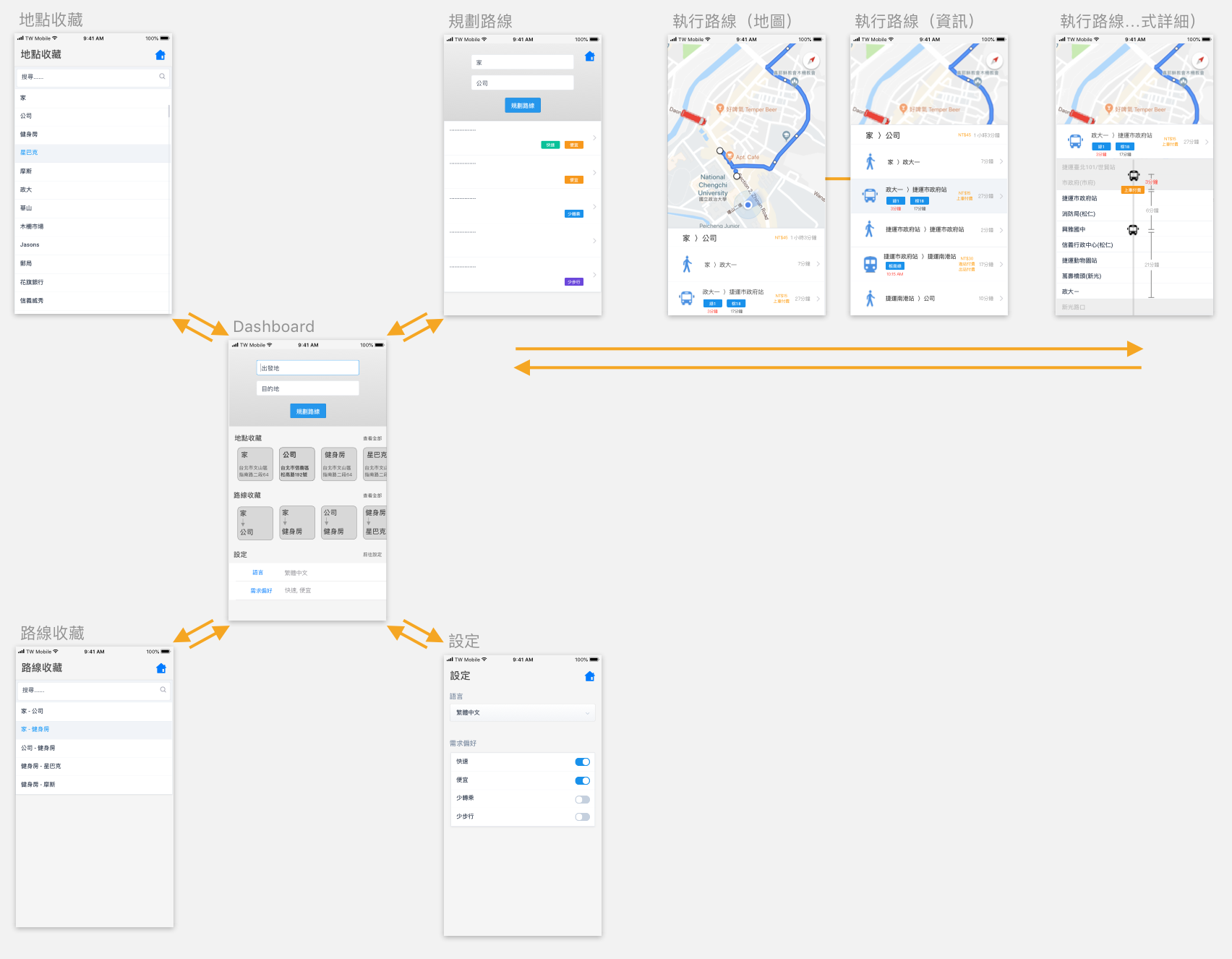Click Apt. Café pin on the map
This screenshot has height=959, width=1232.
730,156
